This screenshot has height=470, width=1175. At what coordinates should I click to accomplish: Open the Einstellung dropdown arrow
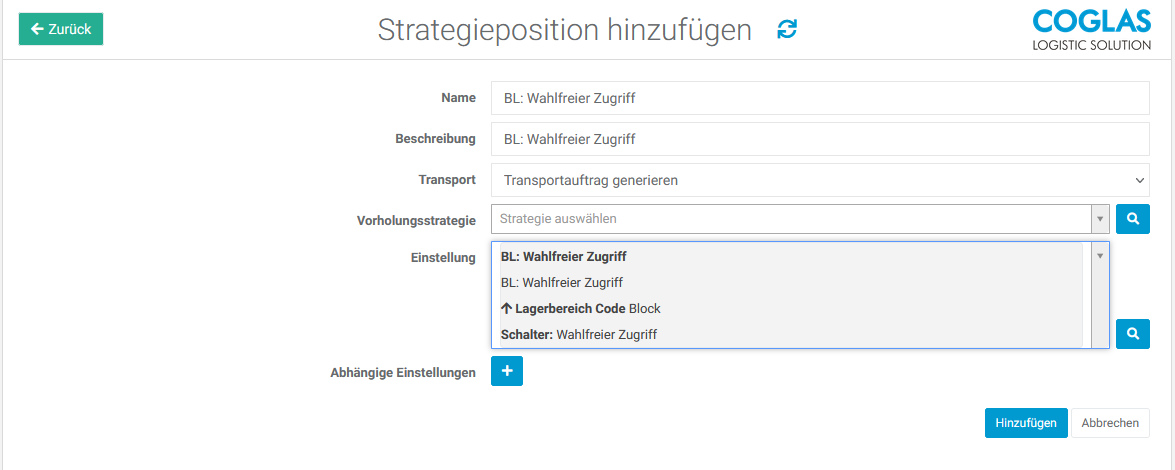pos(1100,256)
